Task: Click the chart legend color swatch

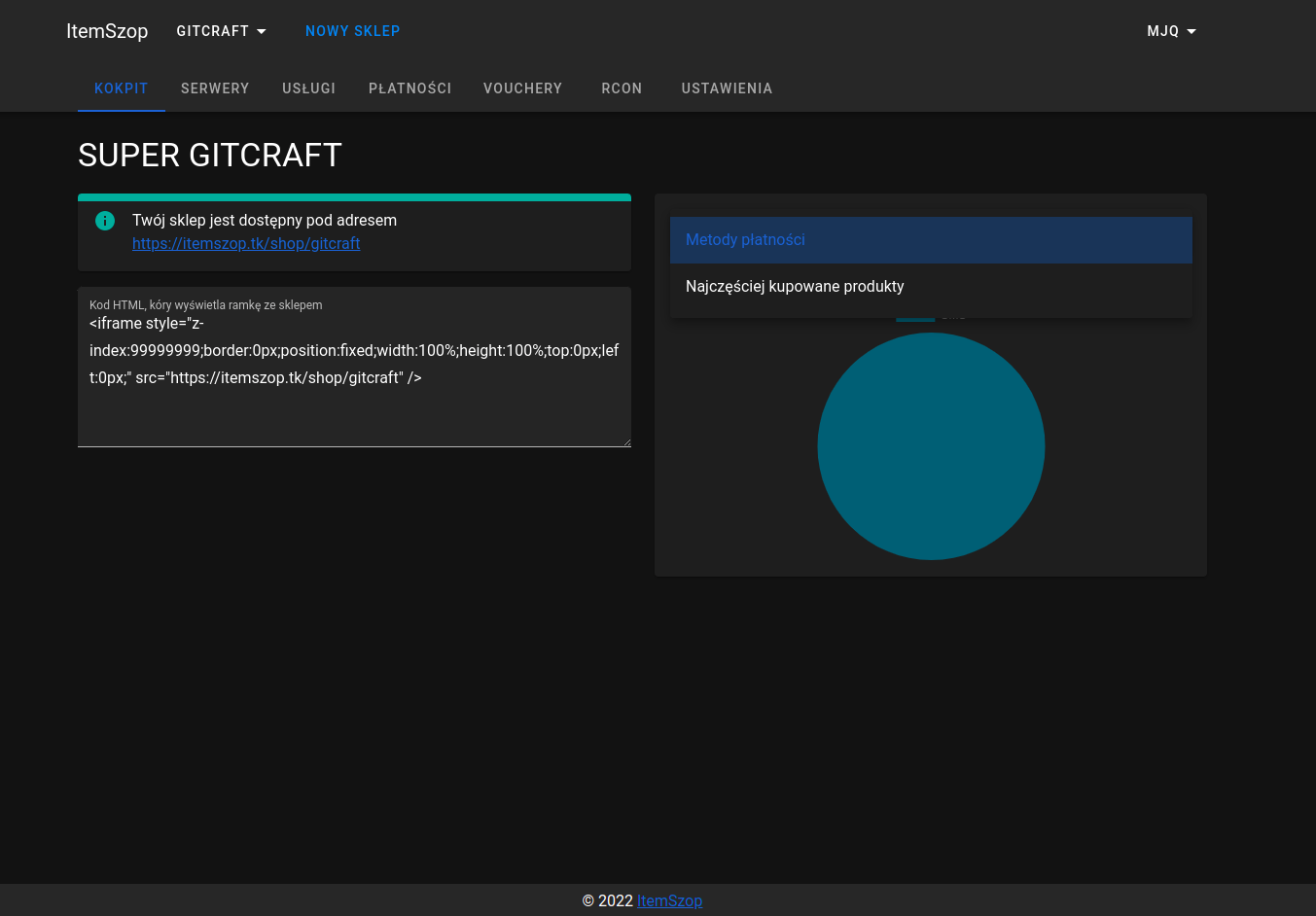Action: click(x=914, y=317)
